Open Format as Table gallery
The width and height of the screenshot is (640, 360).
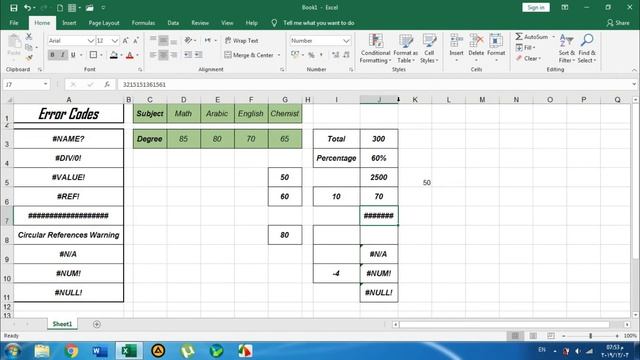tap(405, 48)
